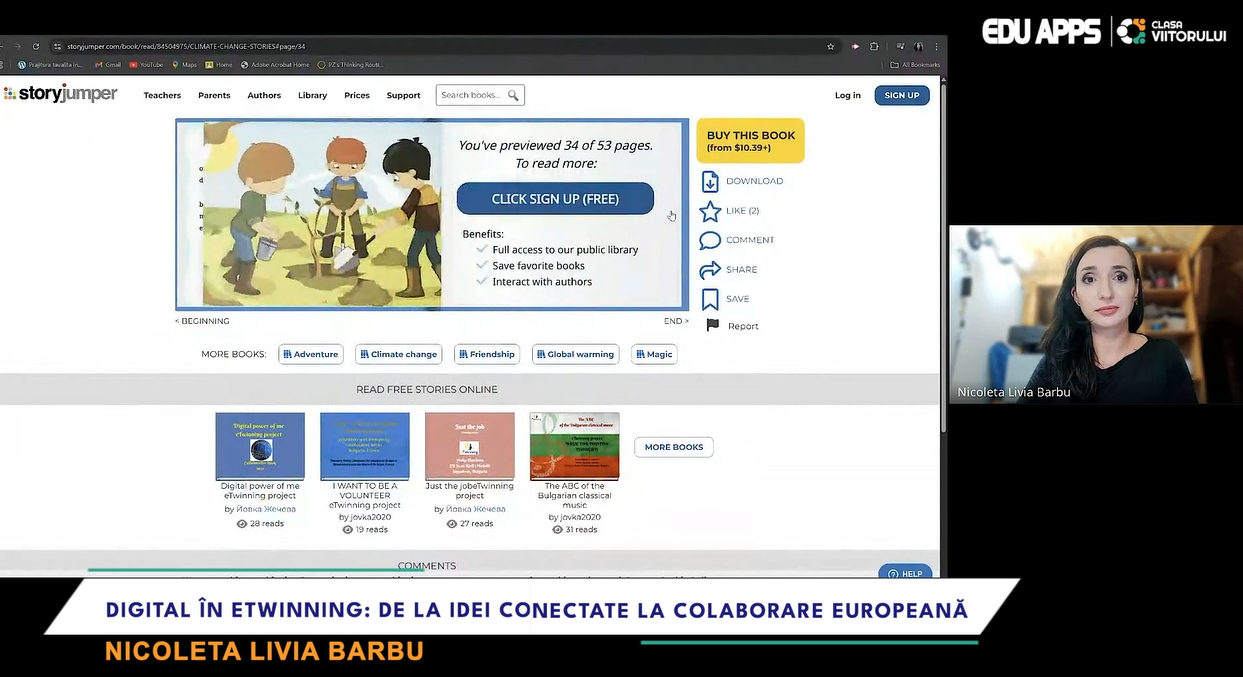Viewport: 1243px width, 677px height.
Task: Click the StoryJumper logo
Action: coord(60,94)
